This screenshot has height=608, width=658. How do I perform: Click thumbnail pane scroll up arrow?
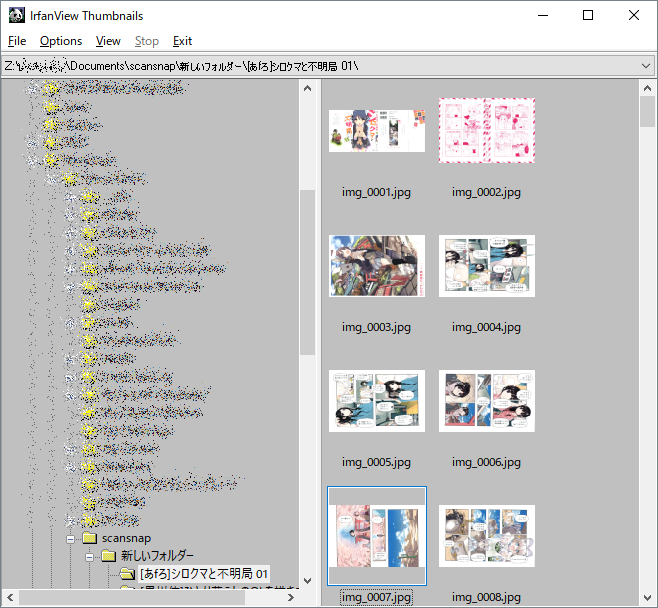coord(648,89)
